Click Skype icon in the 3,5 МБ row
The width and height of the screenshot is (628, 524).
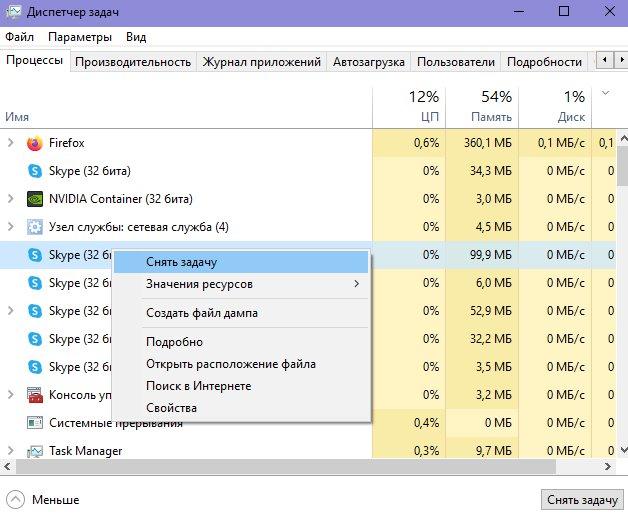point(35,367)
